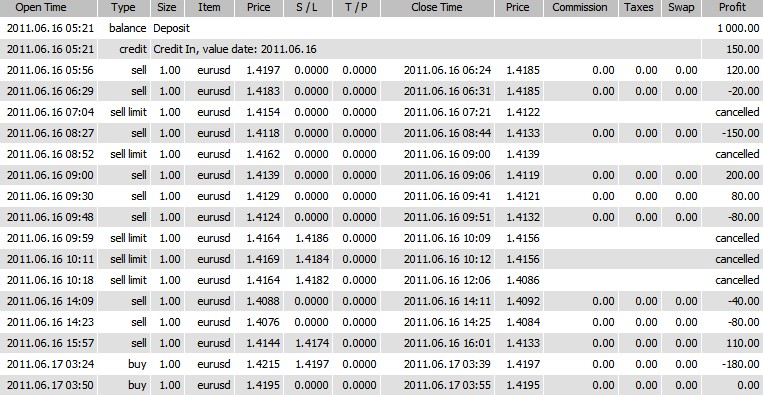Sort by the Close Time column header
Image resolution: width=763 pixels, height=395 pixels.
437,8
